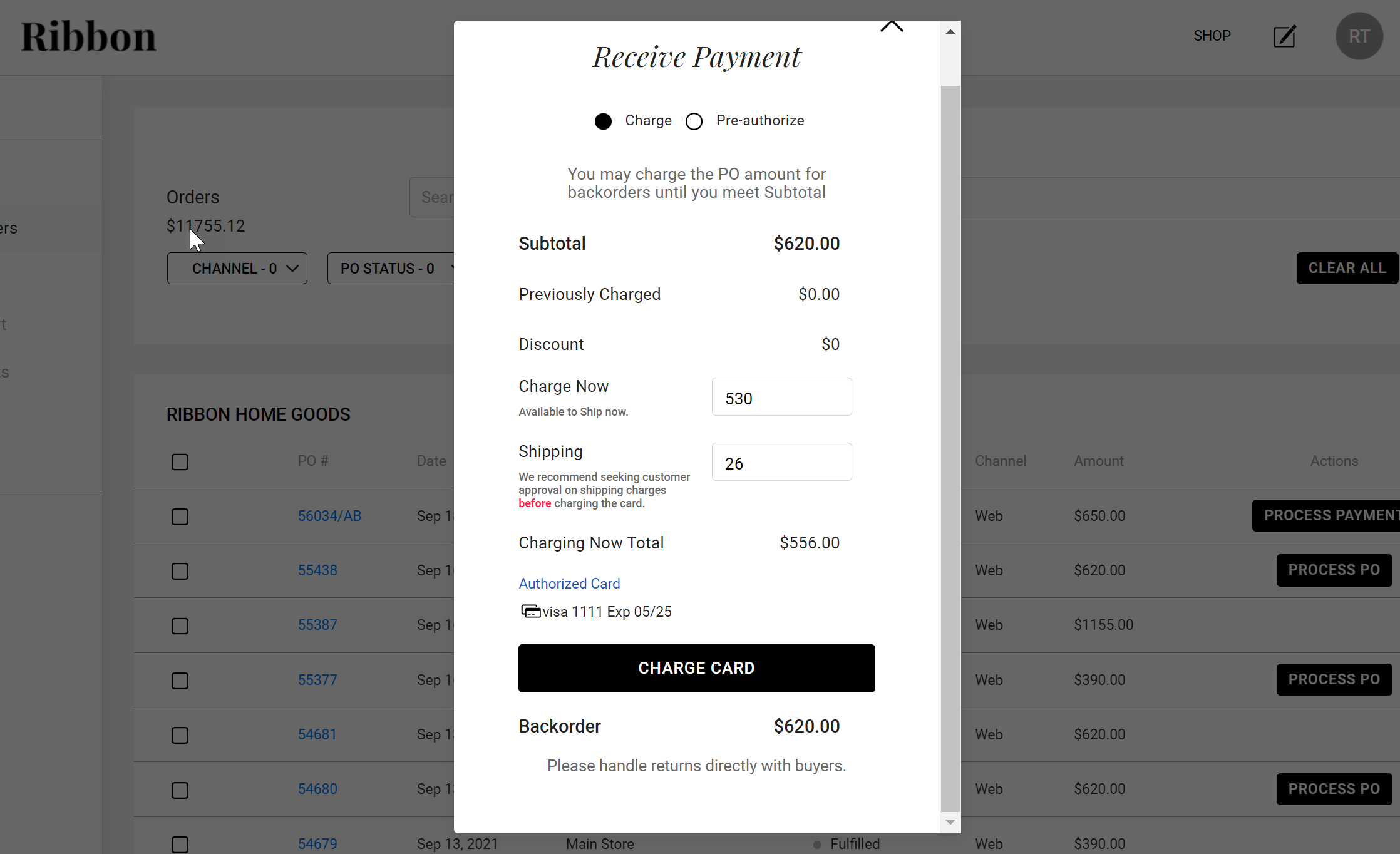
Task: Click the CLEAR ALL filters button
Action: (x=1347, y=269)
